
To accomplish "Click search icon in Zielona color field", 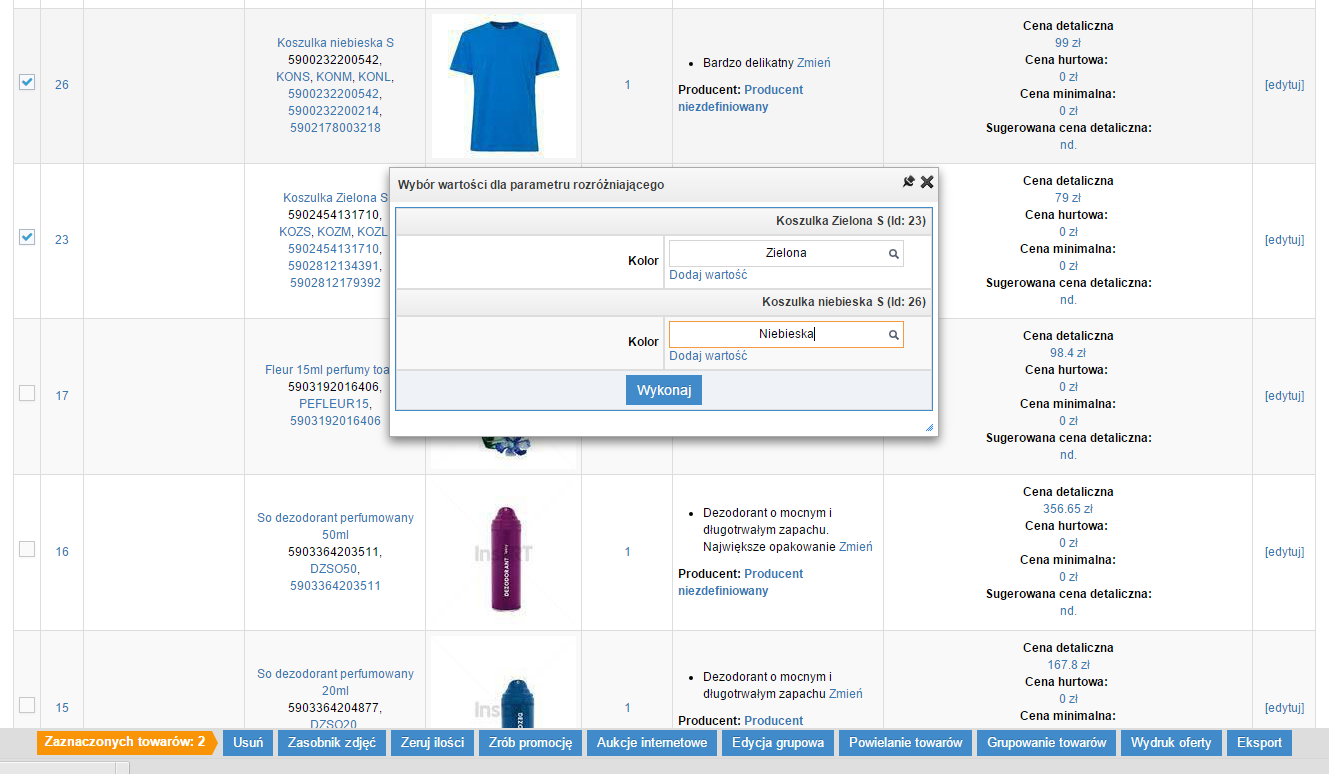I will [x=894, y=254].
